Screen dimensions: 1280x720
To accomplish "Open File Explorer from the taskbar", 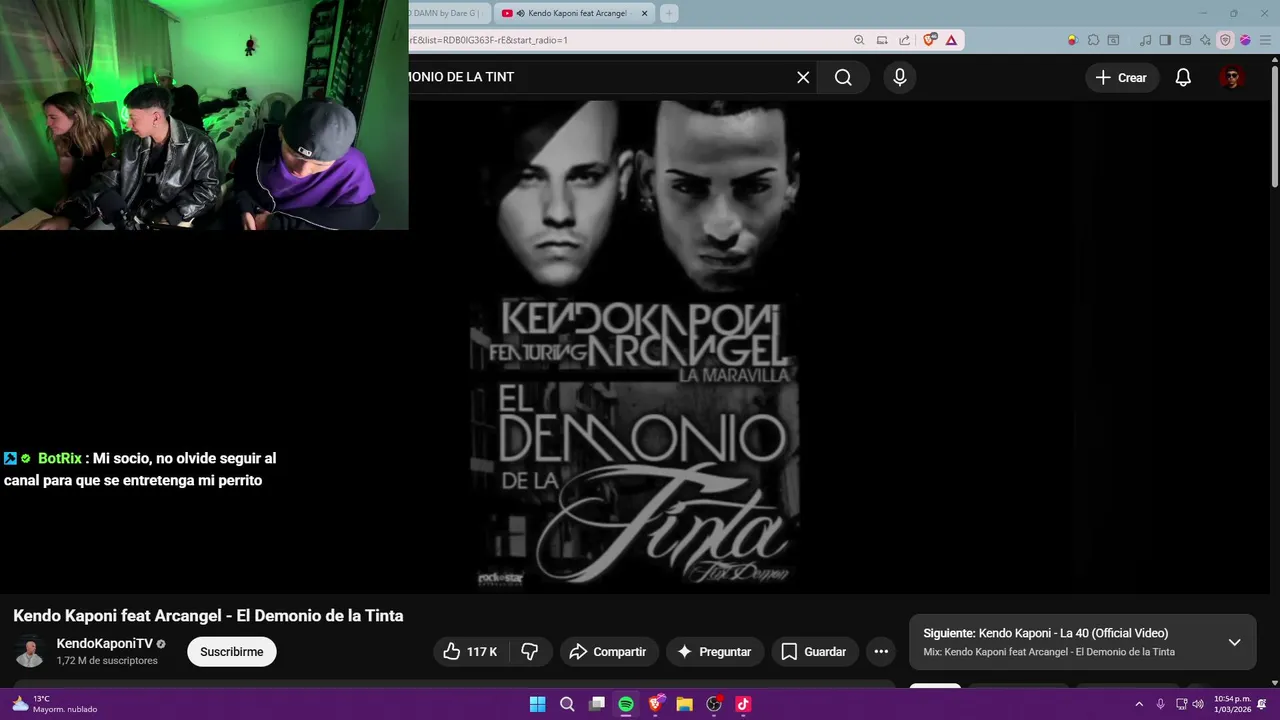I will [684, 704].
